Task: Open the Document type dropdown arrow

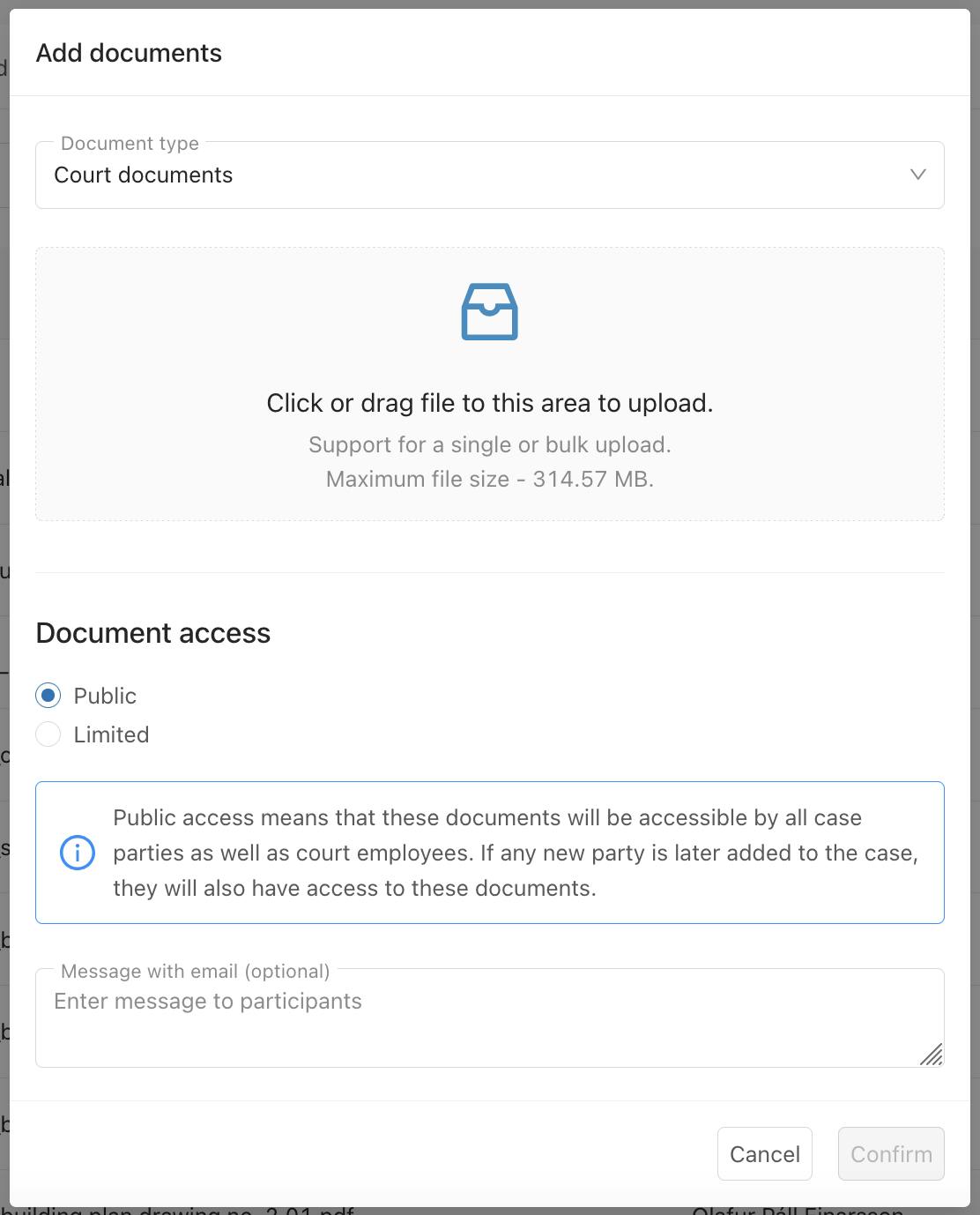Action: pyautogui.click(x=917, y=175)
